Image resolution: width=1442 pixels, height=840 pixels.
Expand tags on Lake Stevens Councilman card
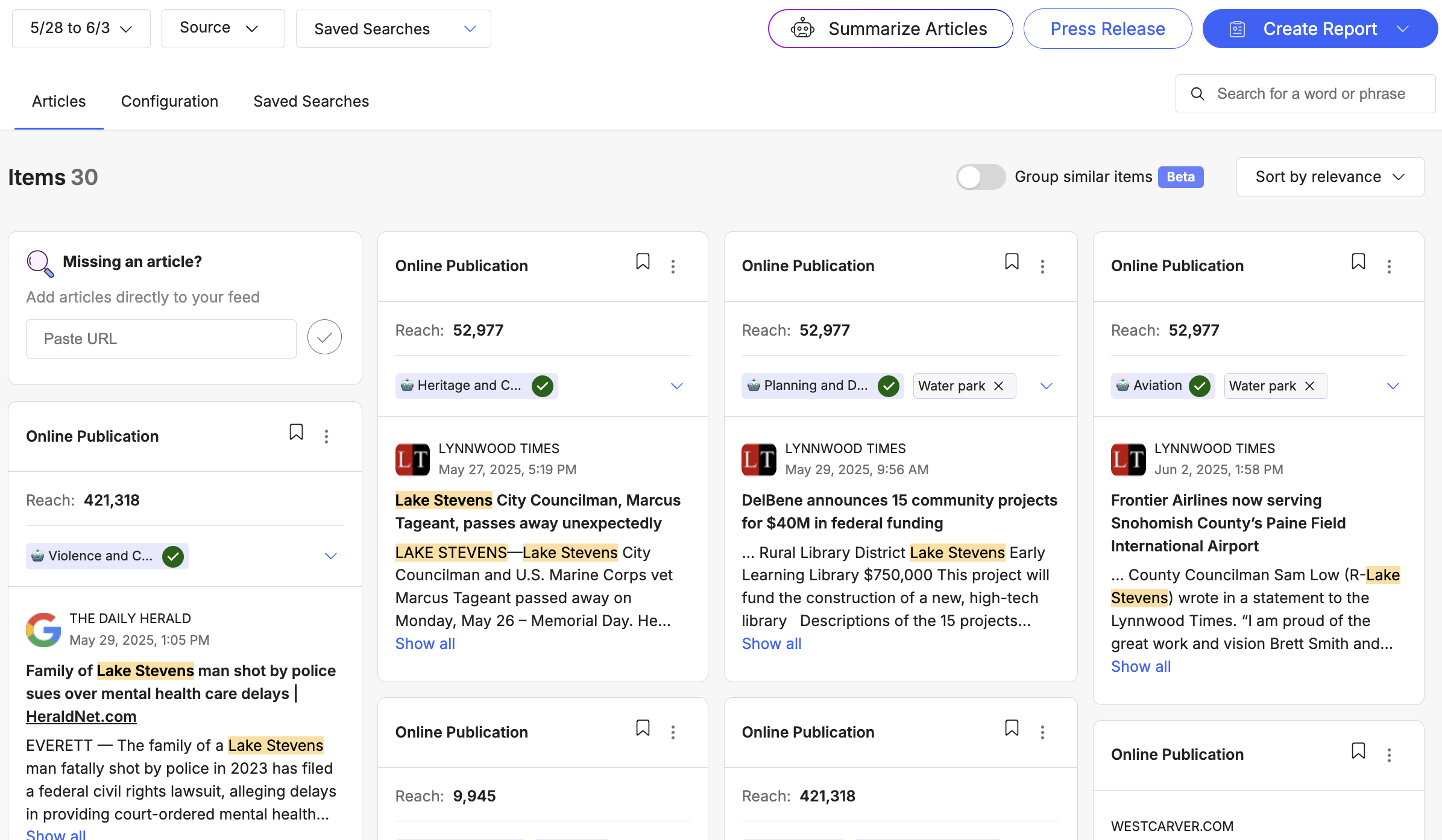677,386
